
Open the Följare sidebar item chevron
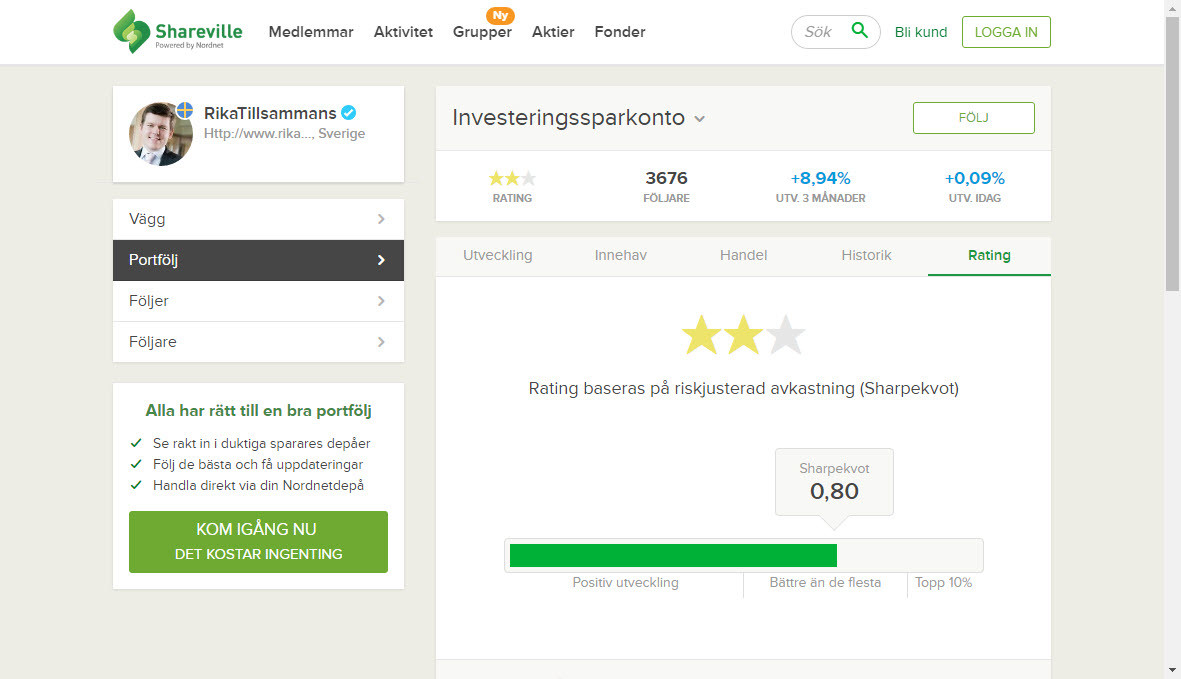click(381, 342)
